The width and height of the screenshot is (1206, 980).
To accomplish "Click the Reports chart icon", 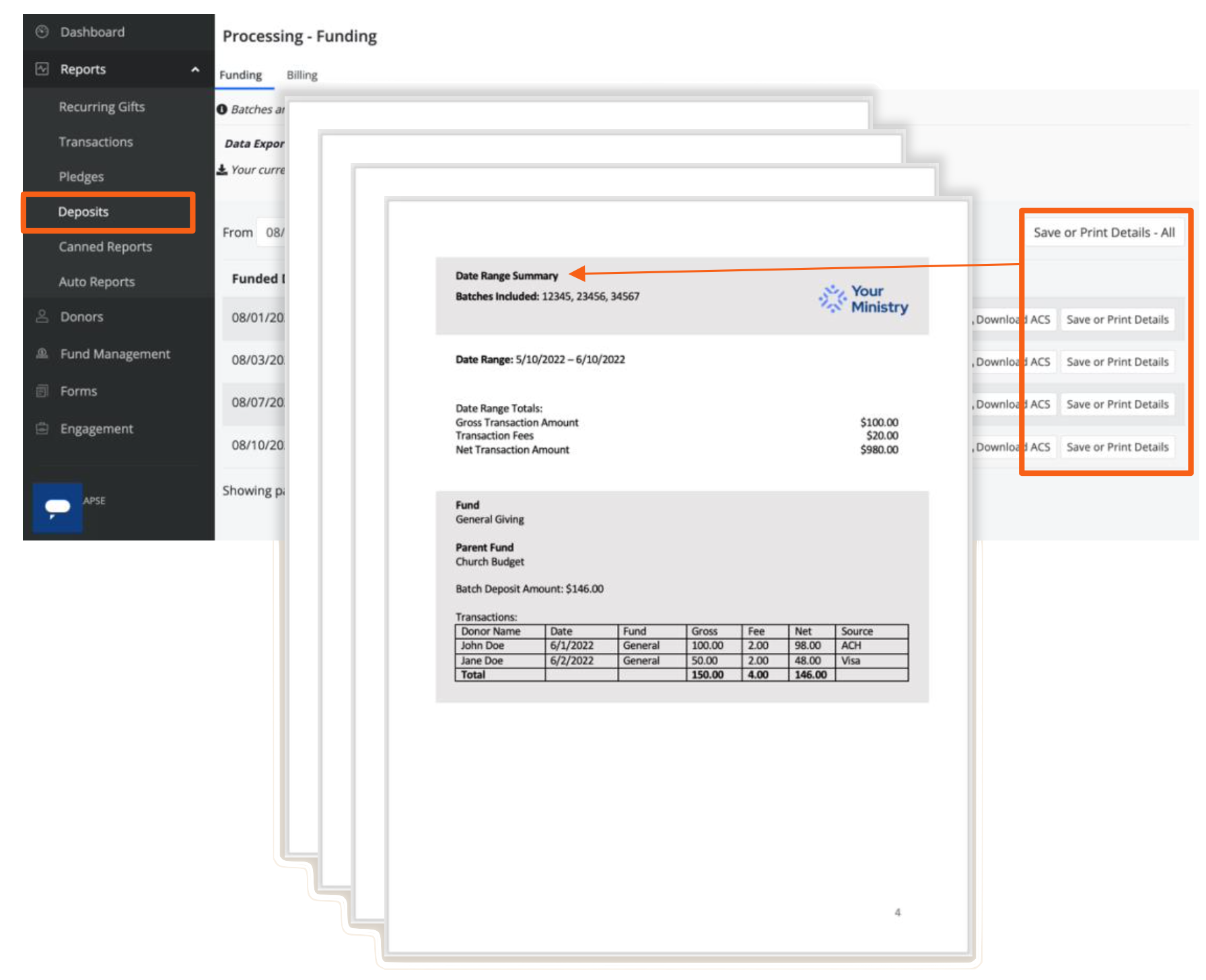I will pyautogui.click(x=42, y=69).
